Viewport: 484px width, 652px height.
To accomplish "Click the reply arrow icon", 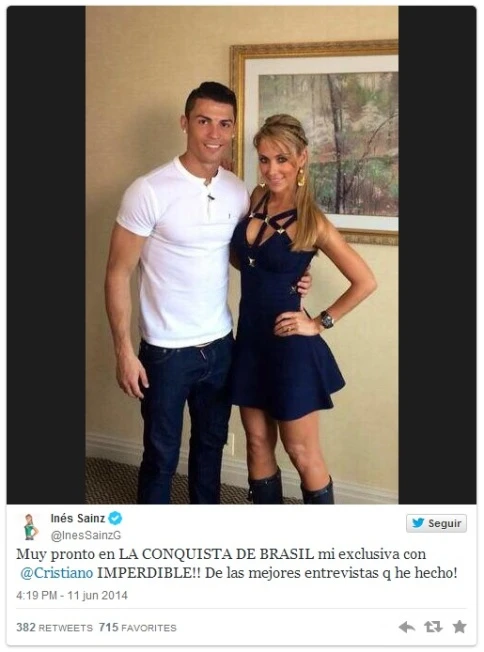I will click(406, 627).
